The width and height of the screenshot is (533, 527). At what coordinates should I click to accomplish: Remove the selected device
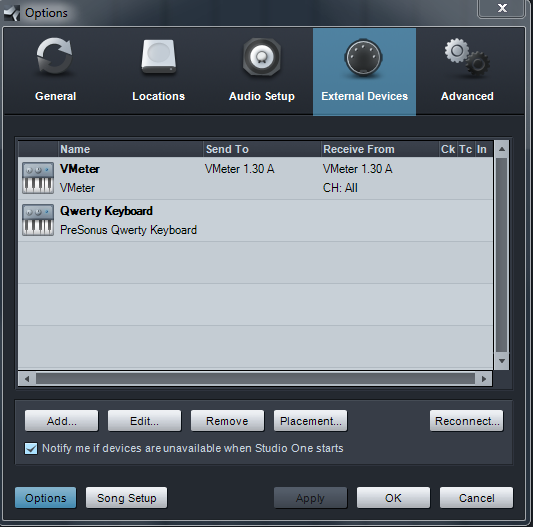[x=227, y=421]
